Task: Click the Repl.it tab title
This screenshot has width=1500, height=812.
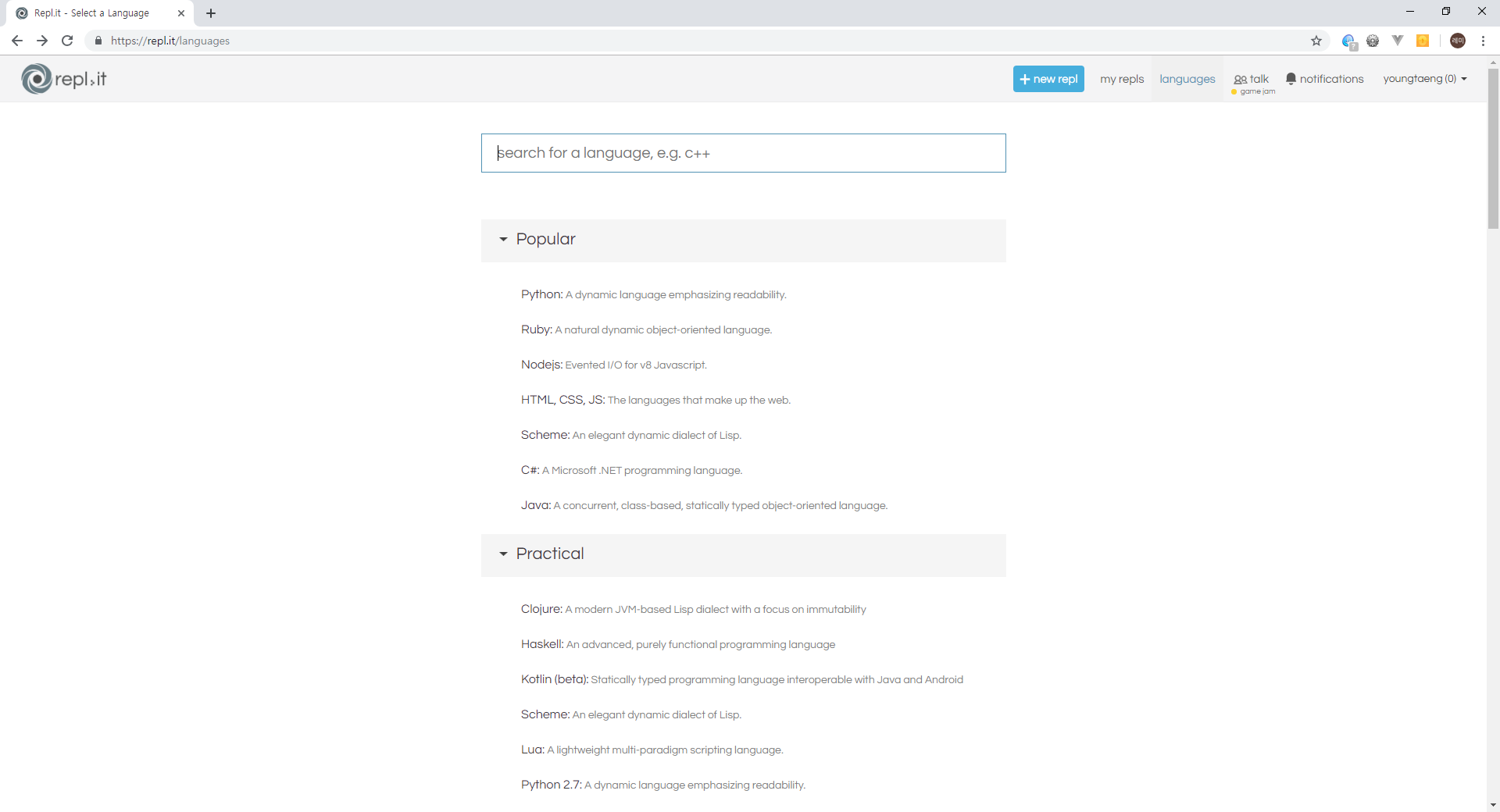Action: click(91, 13)
